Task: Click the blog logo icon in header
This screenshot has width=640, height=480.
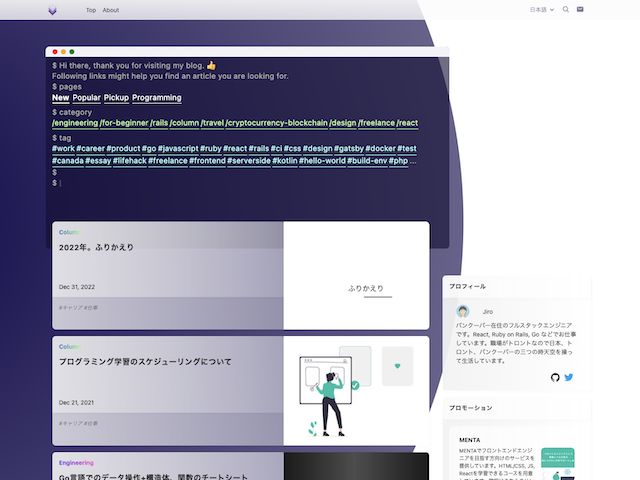Action: 52,10
